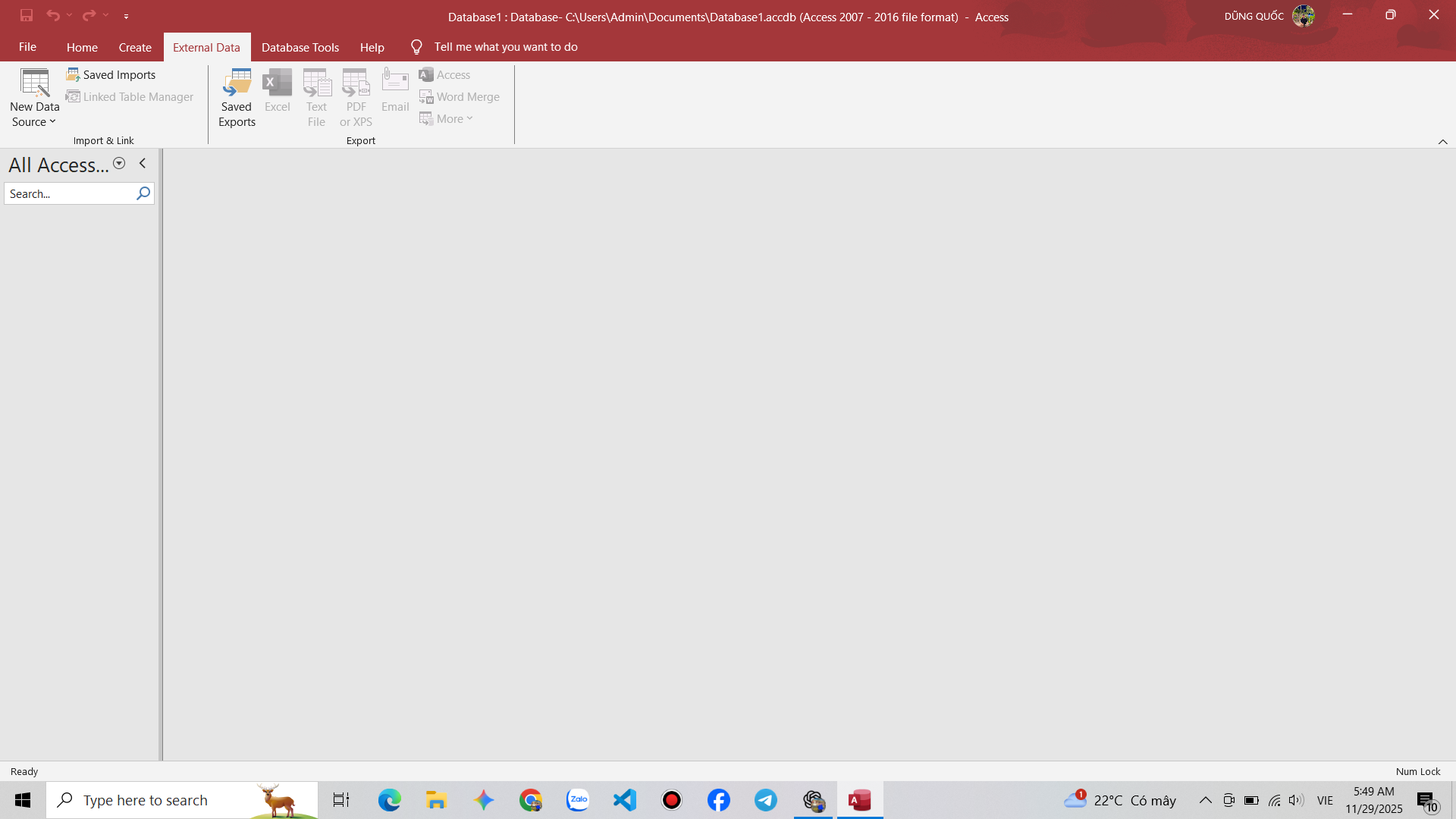Click the Tell me search box
Screen dimensions: 1456x819
(505, 47)
